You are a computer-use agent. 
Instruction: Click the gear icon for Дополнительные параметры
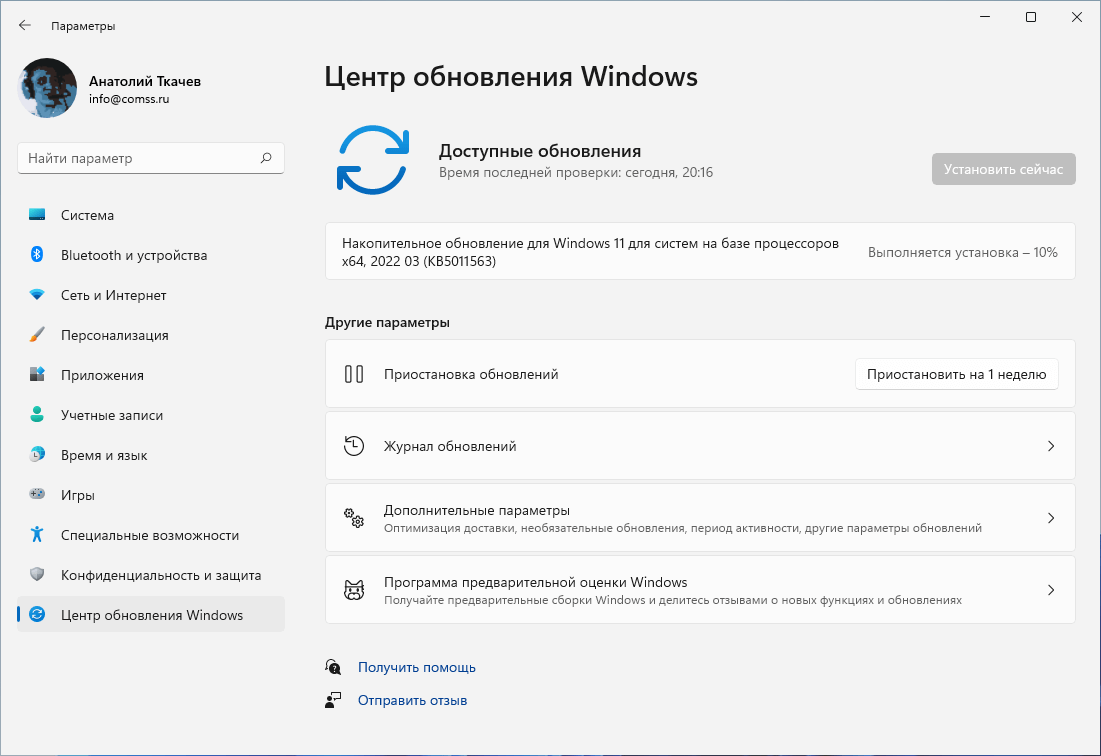(353, 518)
